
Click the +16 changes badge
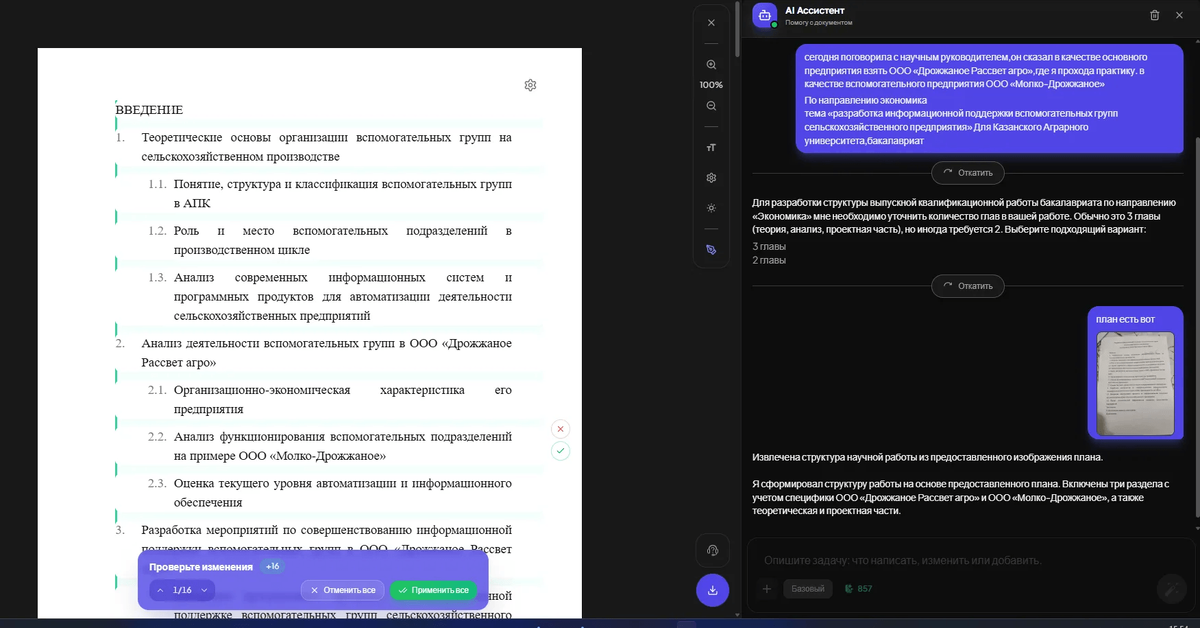[x=272, y=567]
